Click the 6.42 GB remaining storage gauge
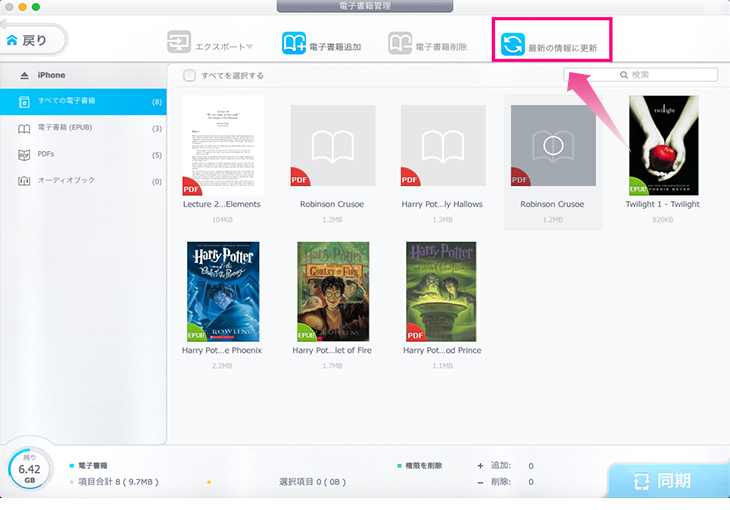Image resolution: width=730 pixels, height=510 pixels. click(x=29, y=469)
